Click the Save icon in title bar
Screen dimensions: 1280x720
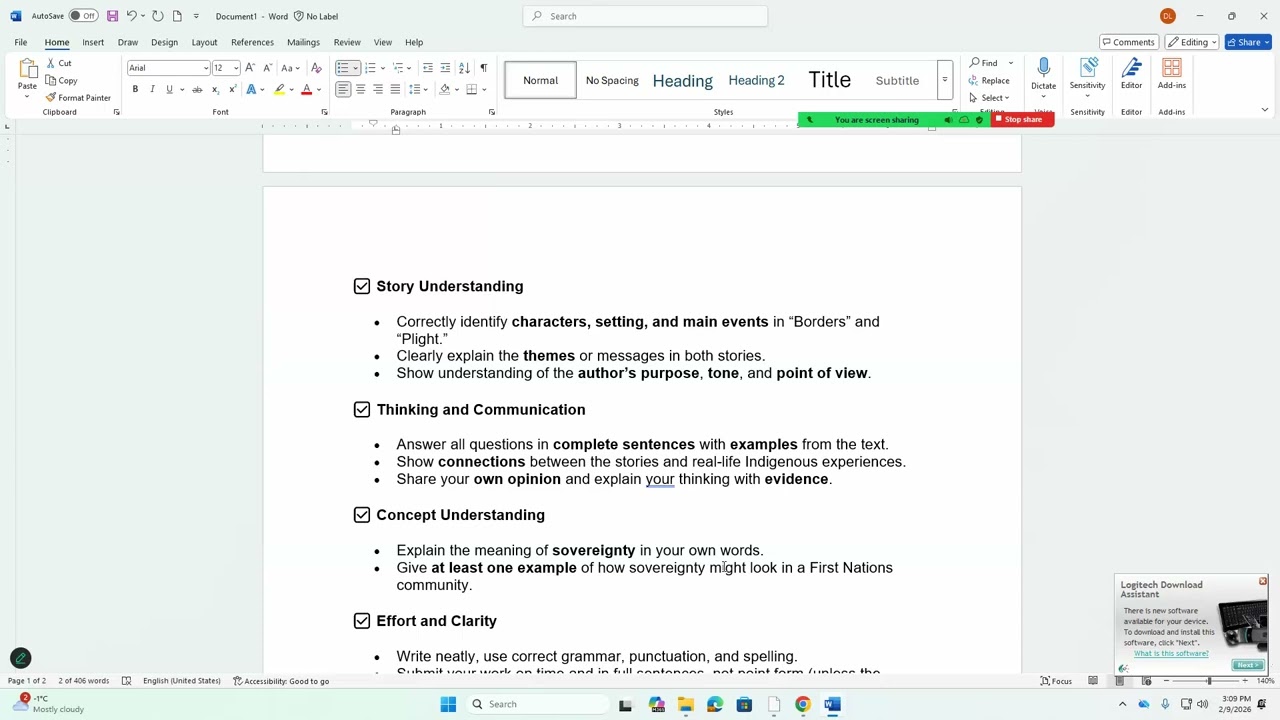[x=112, y=16]
